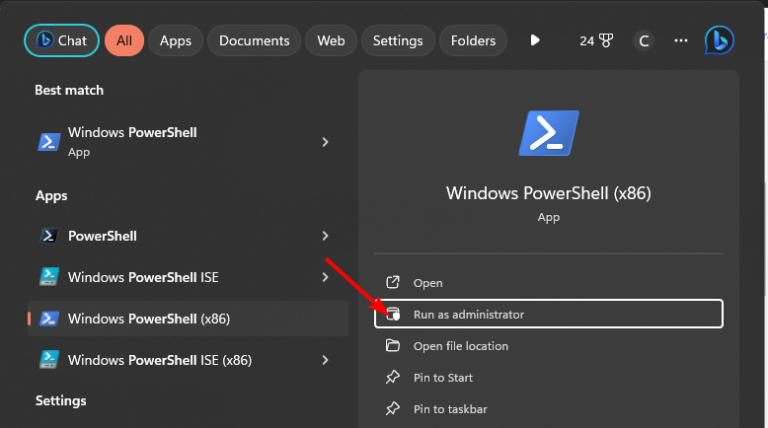This screenshot has height=428, width=768.
Task: Switch to the Documents filter tab
Action: click(254, 40)
